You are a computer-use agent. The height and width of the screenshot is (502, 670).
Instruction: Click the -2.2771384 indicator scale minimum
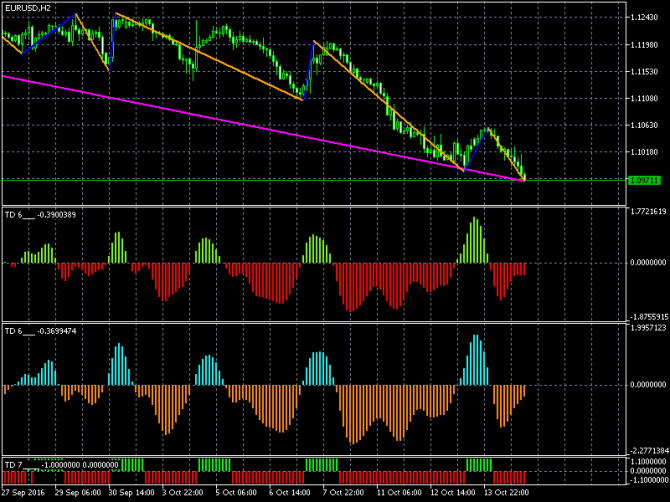tap(648, 450)
